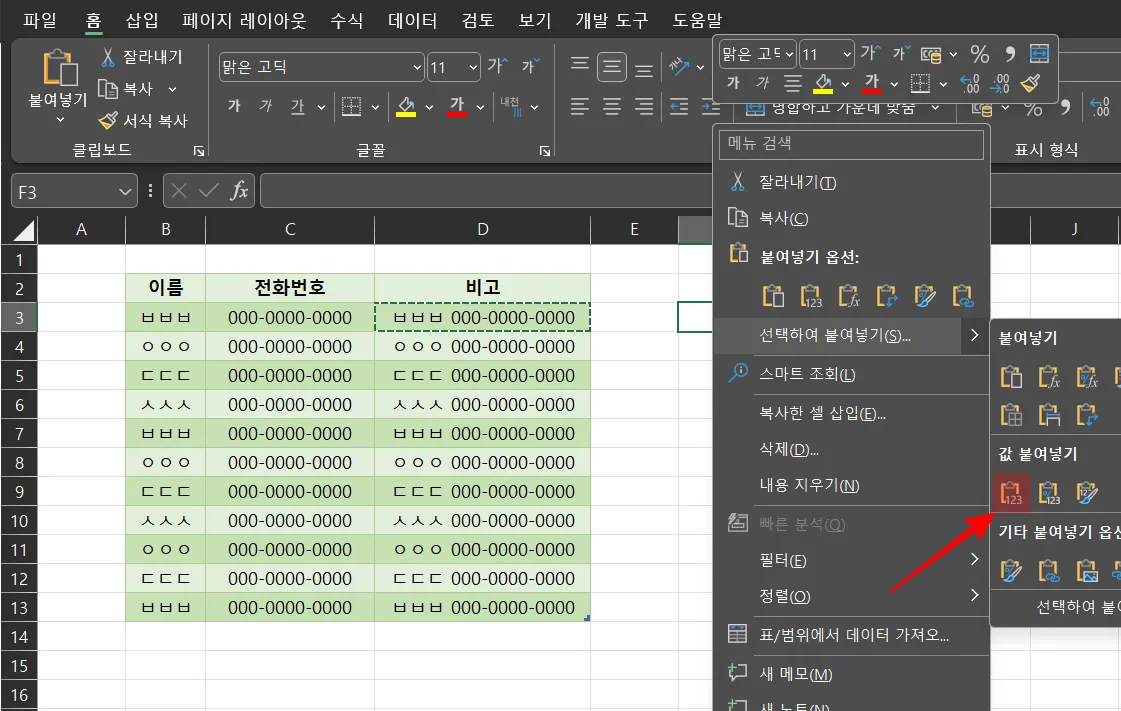
Task: Select values and number formatting paste in submenu
Action: [x=1049, y=492]
